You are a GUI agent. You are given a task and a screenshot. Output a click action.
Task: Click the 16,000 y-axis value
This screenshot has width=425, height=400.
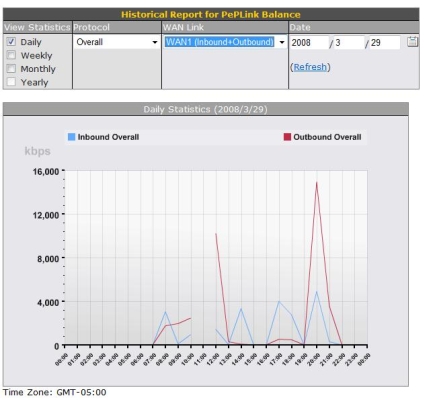click(46, 172)
